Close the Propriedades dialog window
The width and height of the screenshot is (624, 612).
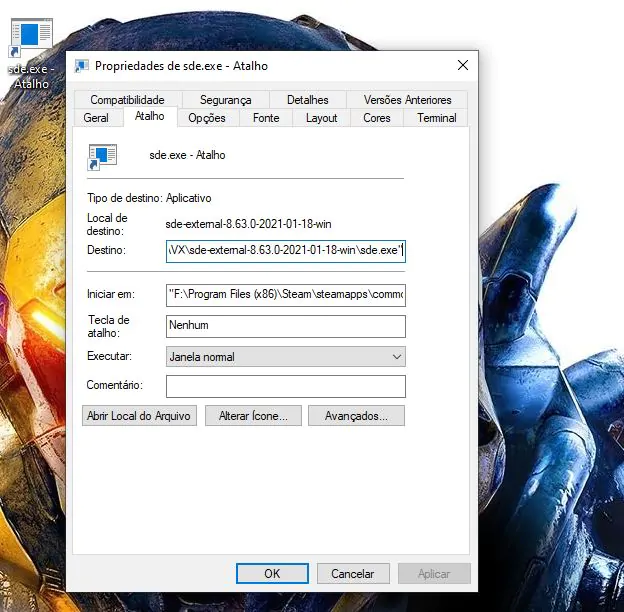pyautogui.click(x=462, y=66)
